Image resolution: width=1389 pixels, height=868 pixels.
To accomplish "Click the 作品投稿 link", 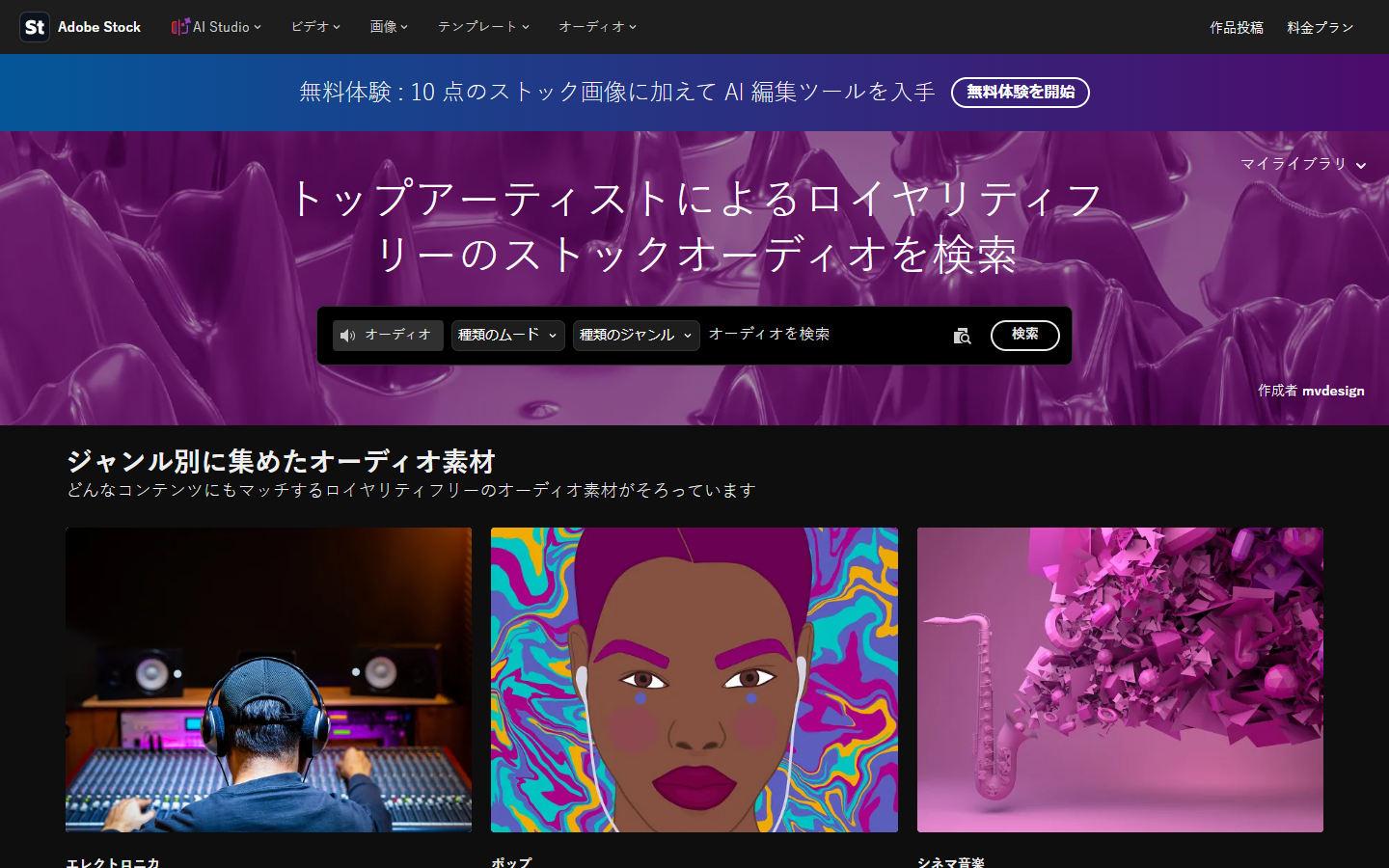I will click(1237, 27).
